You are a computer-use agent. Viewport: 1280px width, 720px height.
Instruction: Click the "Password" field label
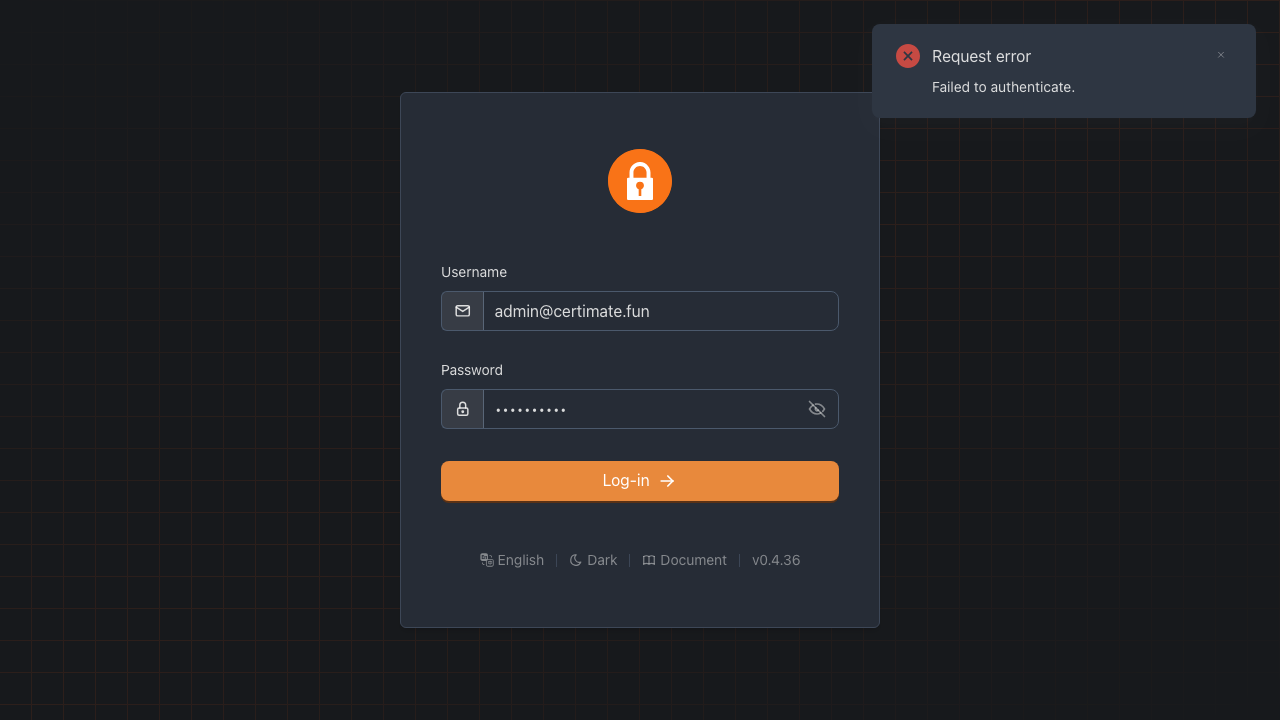472,370
